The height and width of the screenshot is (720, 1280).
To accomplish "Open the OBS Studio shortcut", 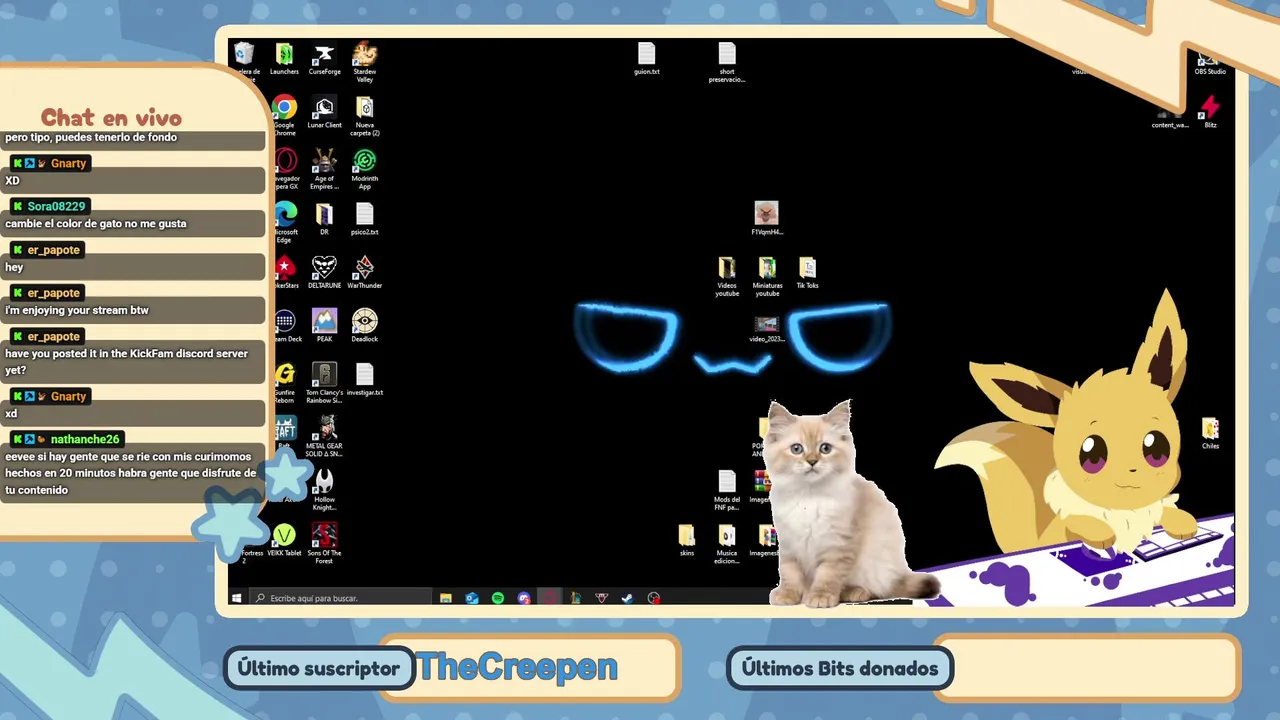I will click(1210, 62).
